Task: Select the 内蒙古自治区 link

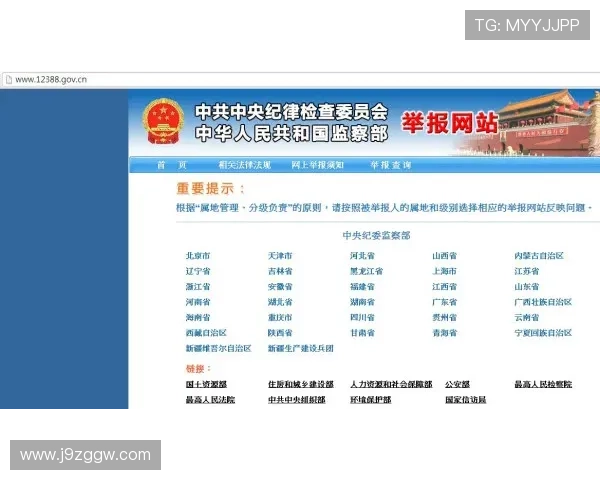Action: point(539,256)
